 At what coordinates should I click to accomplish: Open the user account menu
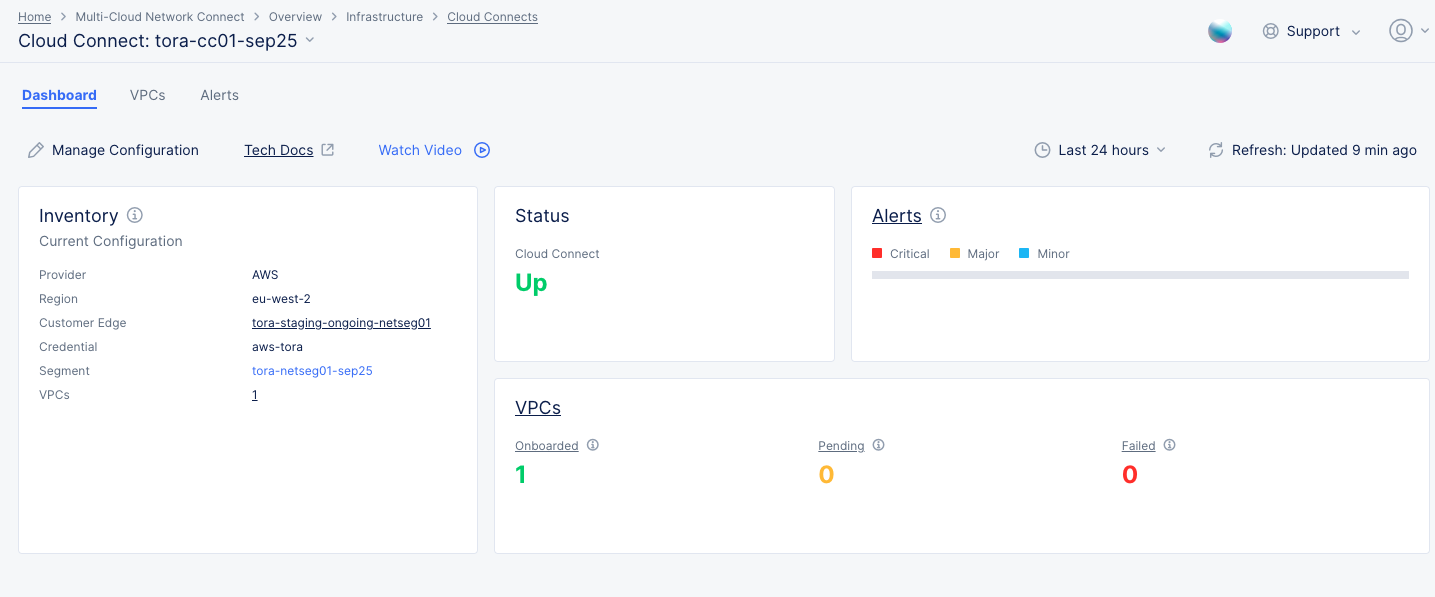(1407, 31)
